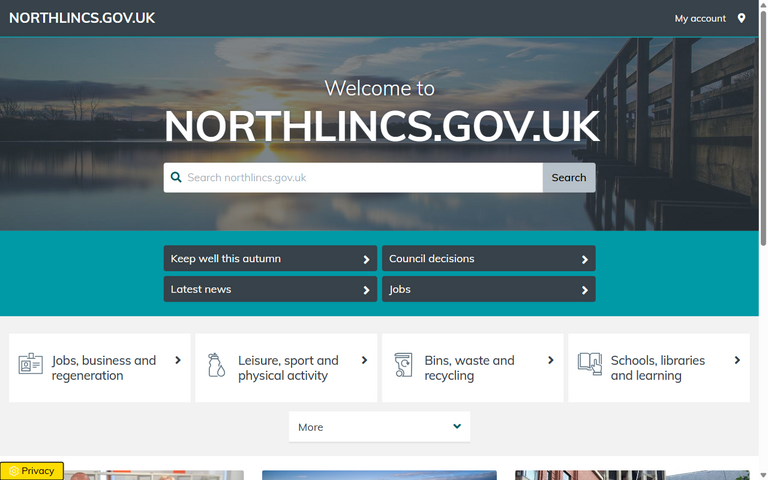768x480 pixels.
Task: Click the Privacy cookie settings icon
Action: [x=13, y=471]
